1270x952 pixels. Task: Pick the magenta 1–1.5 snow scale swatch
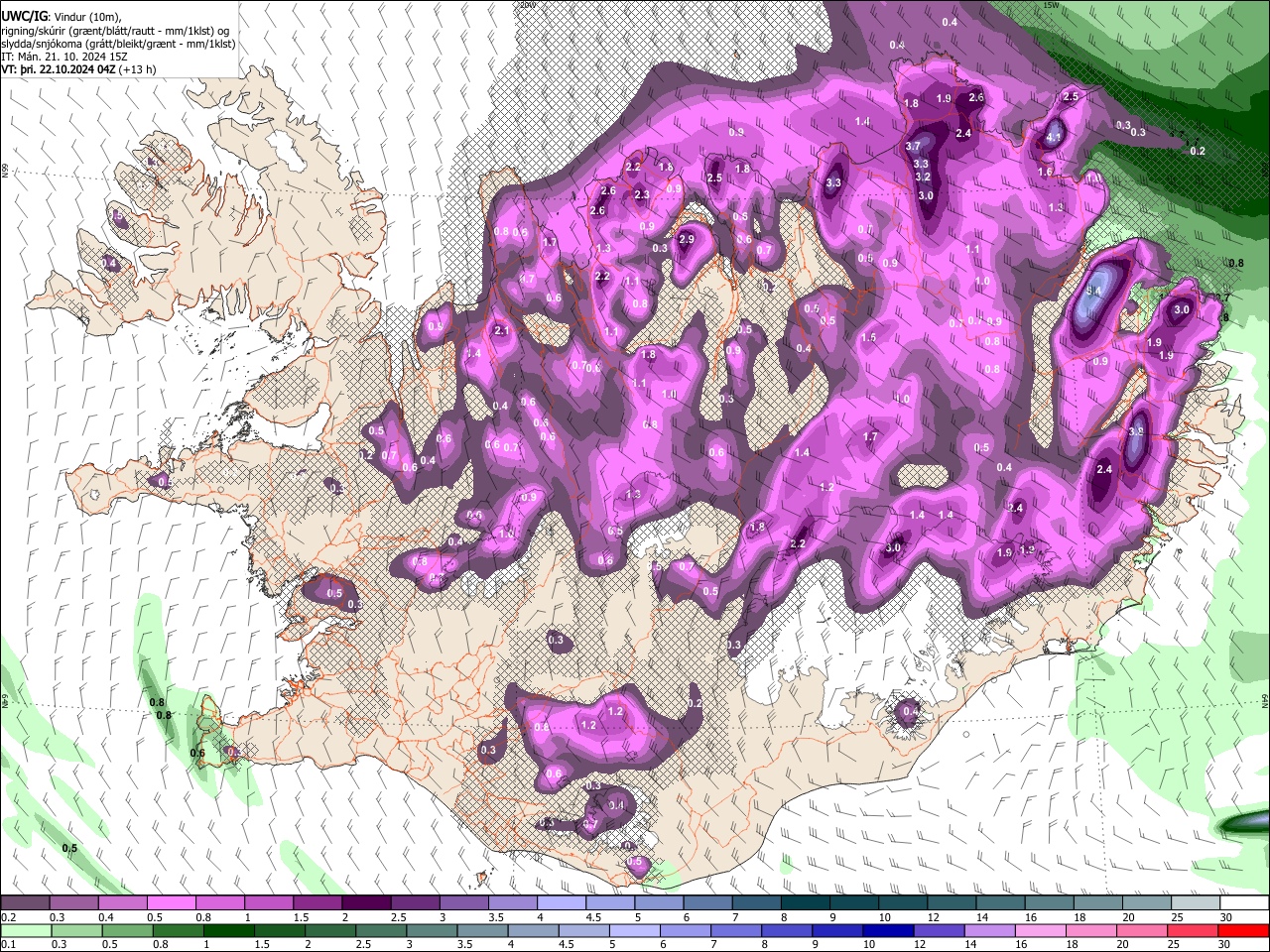268,903
